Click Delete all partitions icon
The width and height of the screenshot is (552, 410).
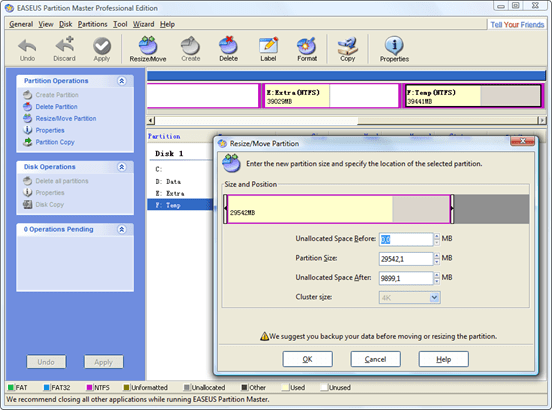pyautogui.click(x=27, y=181)
